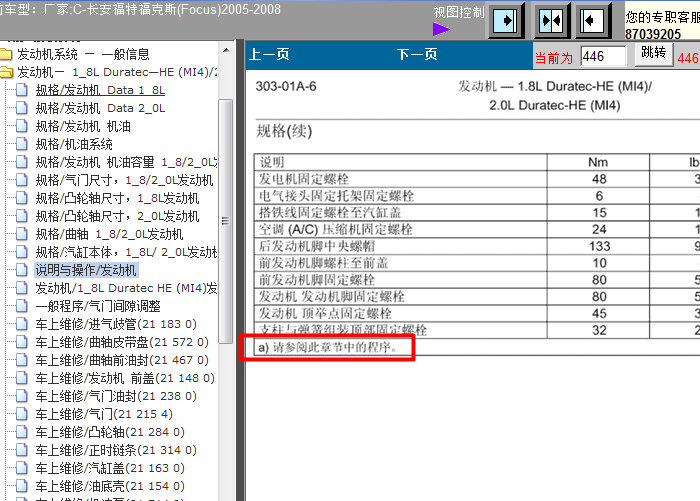Screen dimensions: 700x501
Task: Click the 跳转 jump button
Action: [654, 54]
